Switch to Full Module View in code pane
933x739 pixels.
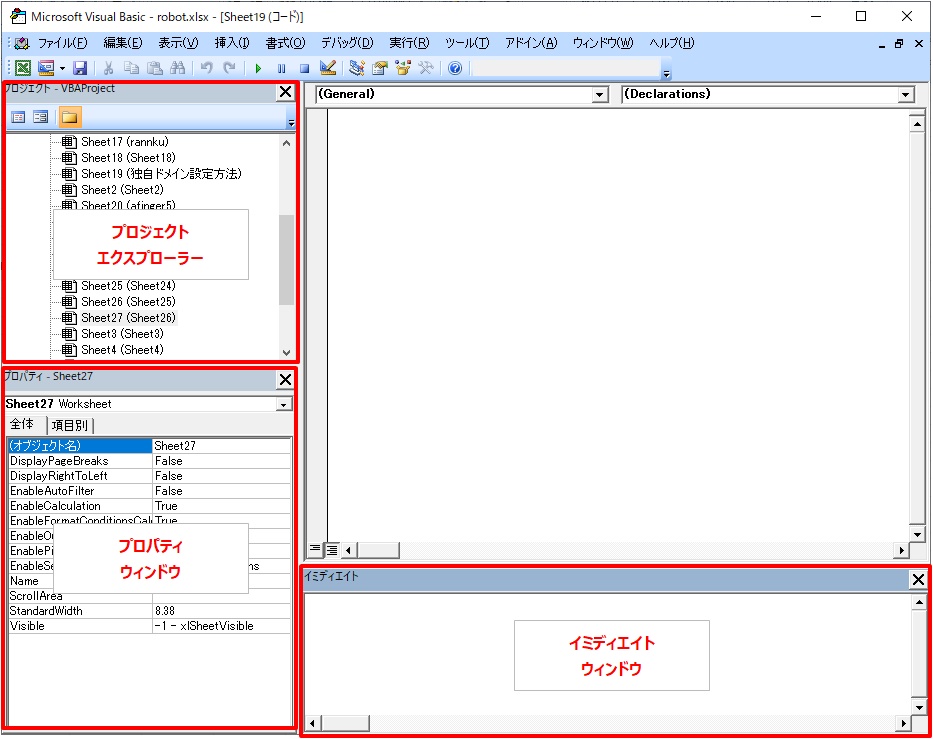pyautogui.click(x=331, y=549)
